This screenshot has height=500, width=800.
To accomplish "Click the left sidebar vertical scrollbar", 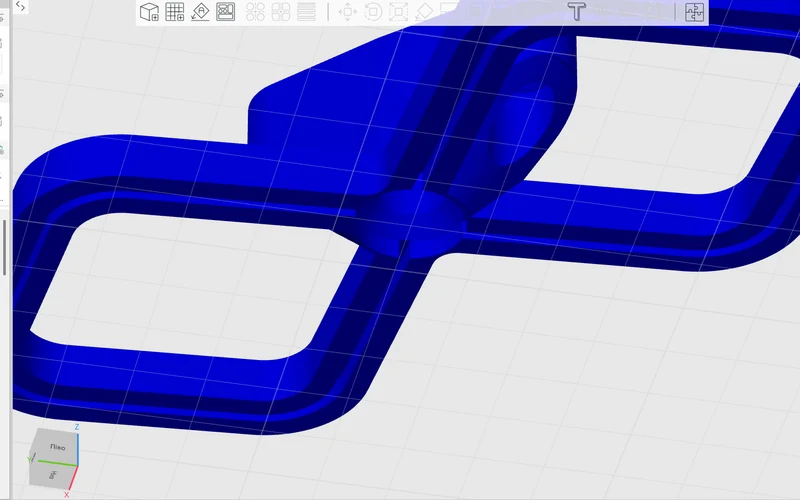I will (x=5, y=247).
